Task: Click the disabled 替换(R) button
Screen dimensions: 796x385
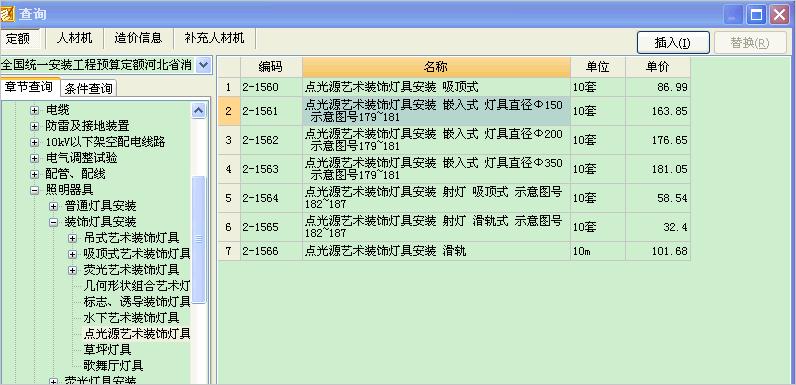Action: 750,43
